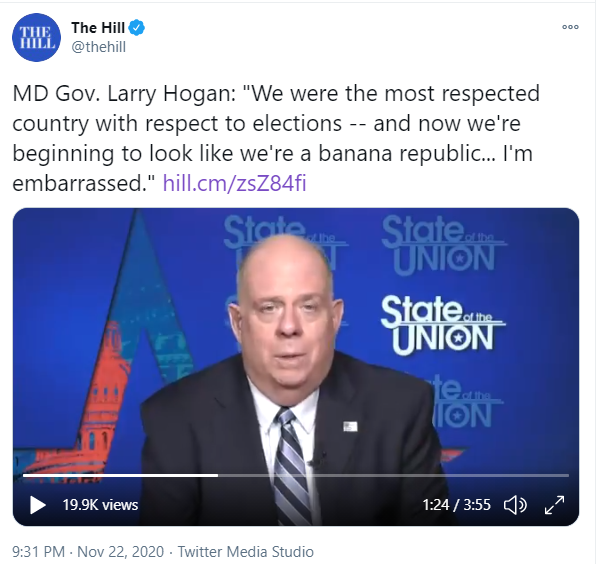Open the Twitter Media Studio source link
Viewport: 597px width, 564px height.
pyautogui.click(x=246, y=552)
